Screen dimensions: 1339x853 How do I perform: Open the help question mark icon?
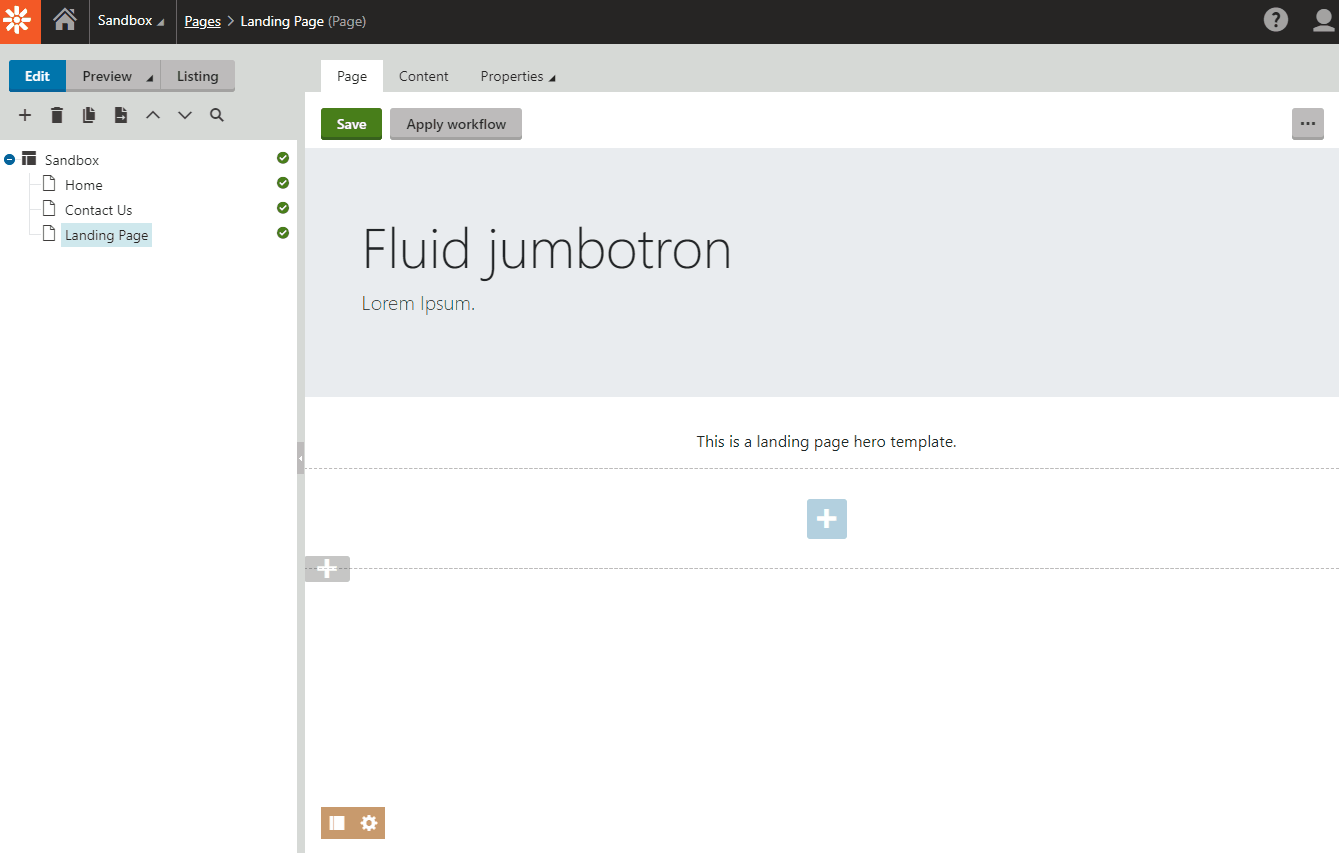coord(1276,20)
